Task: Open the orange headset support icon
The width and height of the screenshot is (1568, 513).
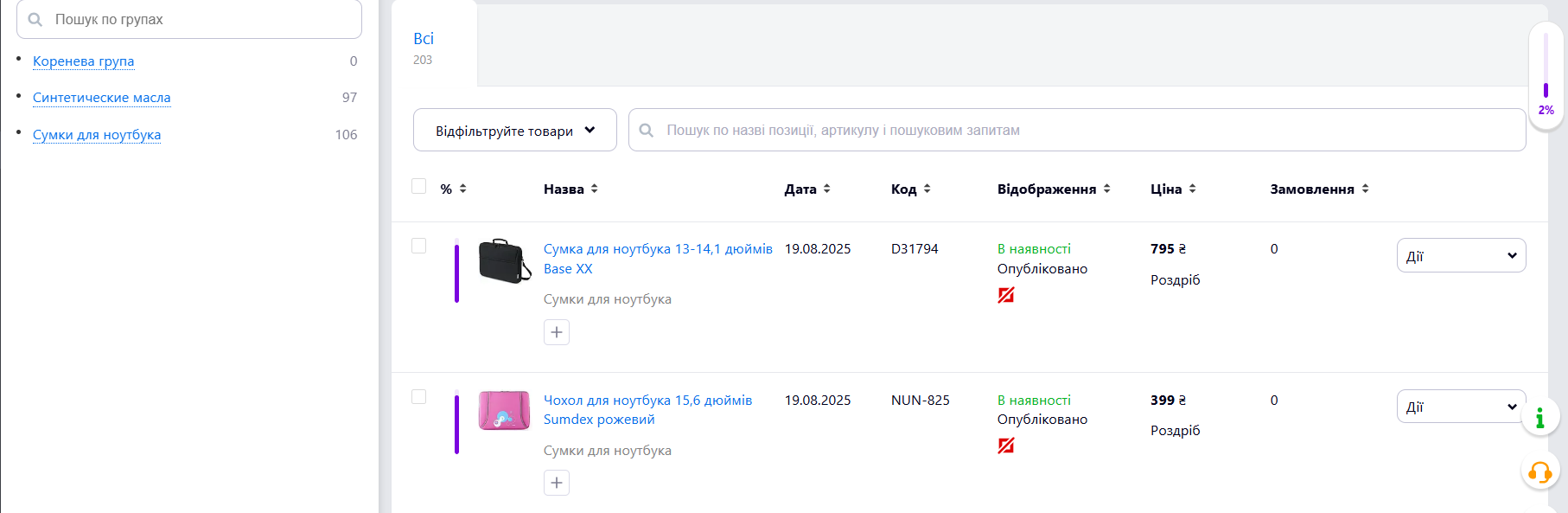Action: (x=1540, y=472)
